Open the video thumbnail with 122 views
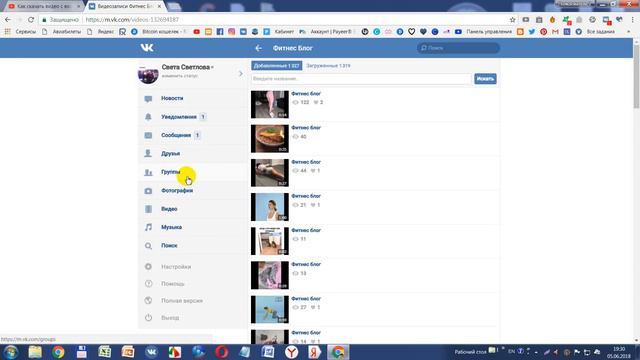Screen dimensions: 640x360 coord(269,104)
